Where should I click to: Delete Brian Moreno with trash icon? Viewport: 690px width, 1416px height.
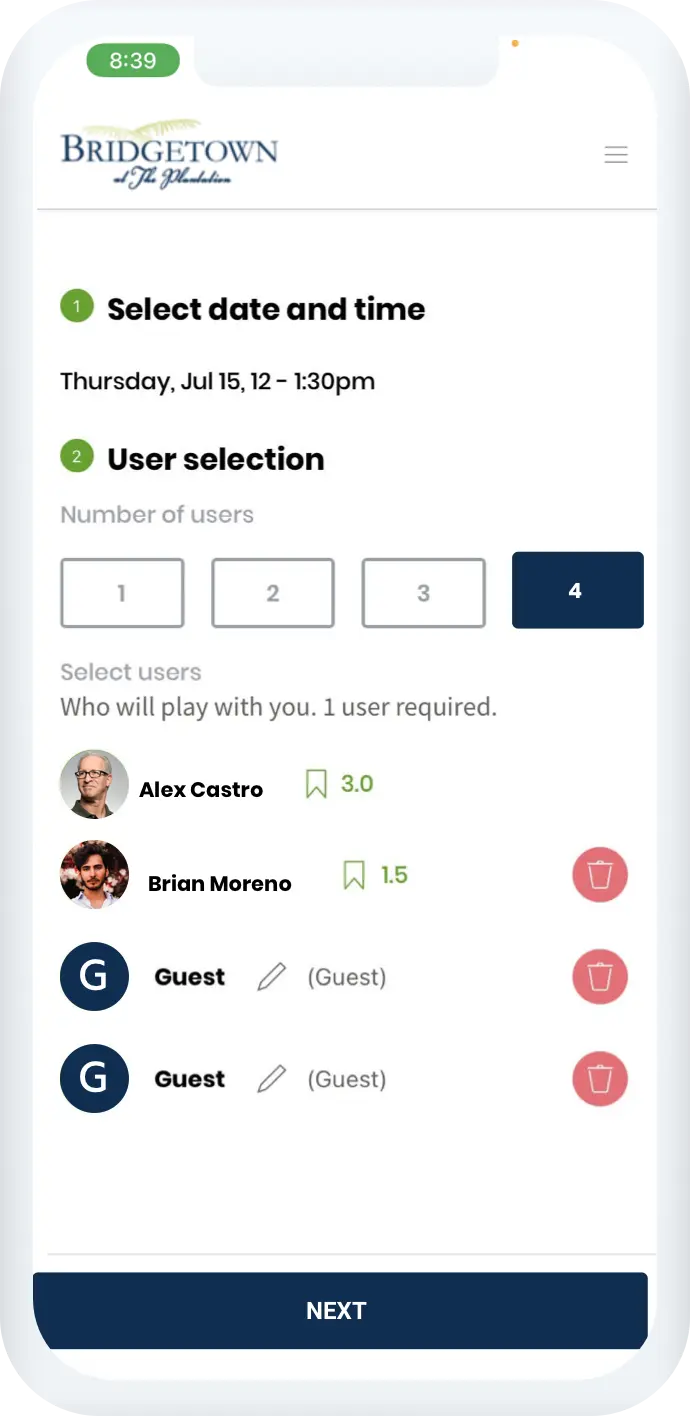point(600,876)
